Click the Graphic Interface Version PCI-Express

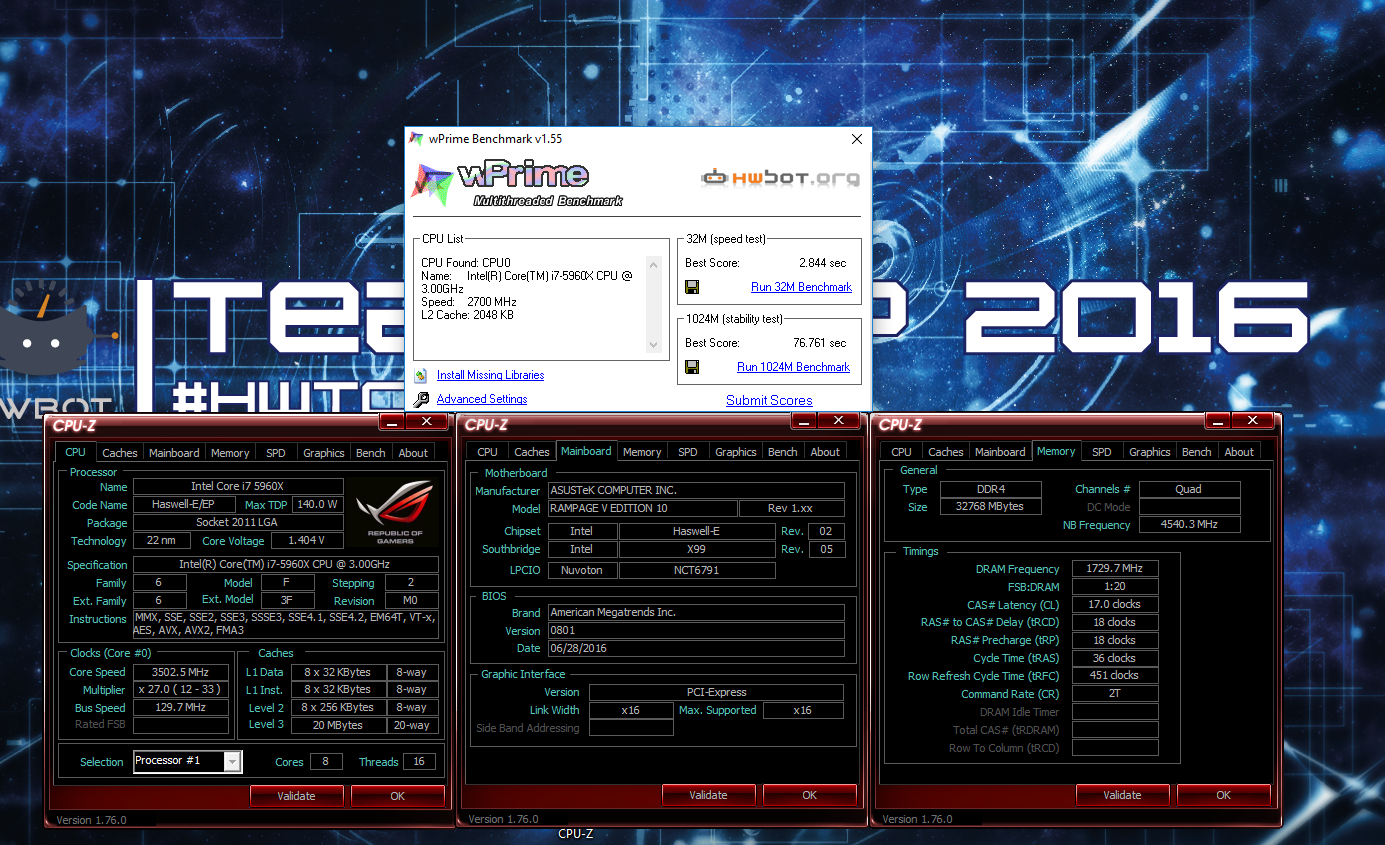pyautogui.click(x=716, y=692)
